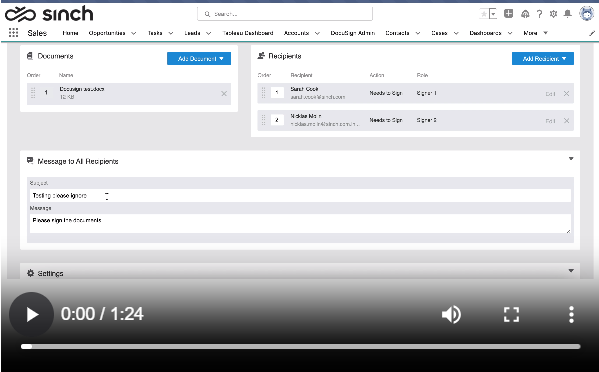Open the Accounts tab
Screen dimensions: 599x372
pyautogui.click(x=296, y=33)
